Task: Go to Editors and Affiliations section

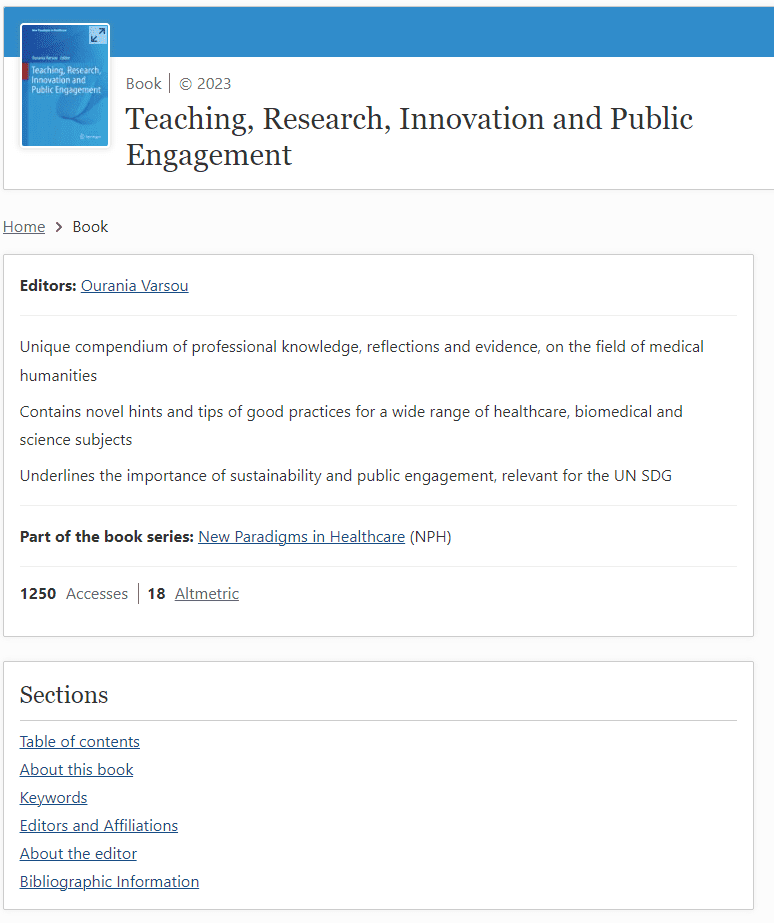Action: tap(99, 826)
